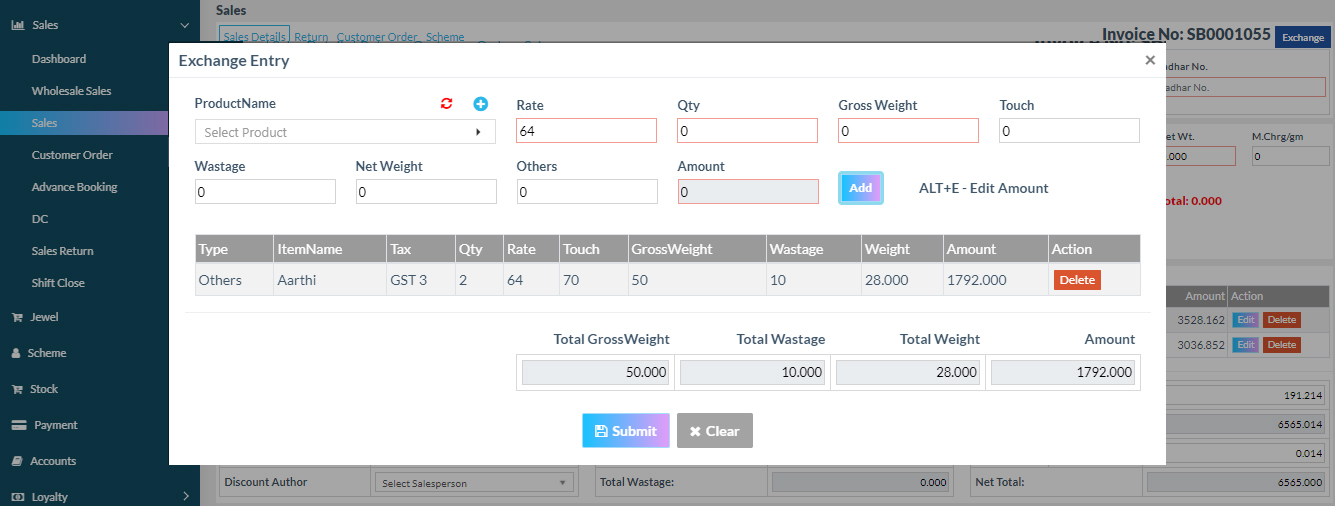Viewport: 1335px width, 506px height.
Task: Expand the Loyalty menu arrow
Action: coord(186,496)
